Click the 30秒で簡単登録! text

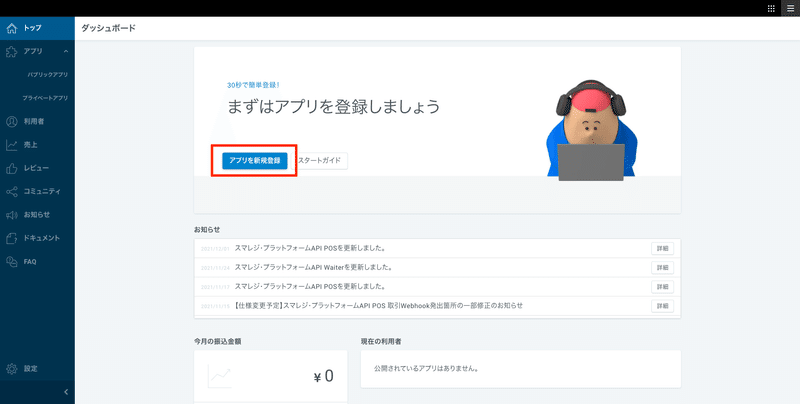(253, 85)
